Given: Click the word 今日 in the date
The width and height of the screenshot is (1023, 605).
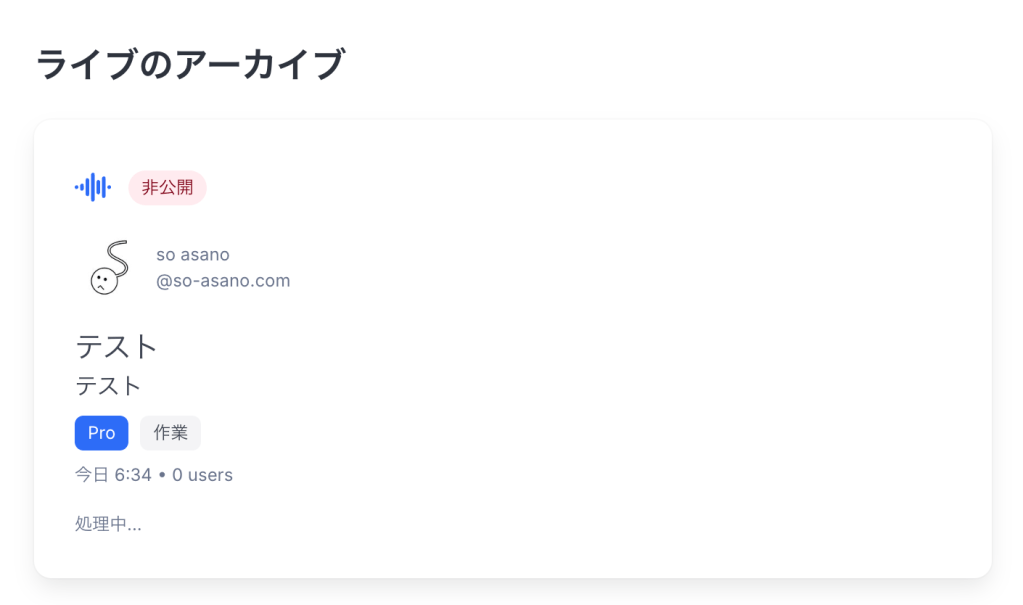Looking at the screenshot, I should point(92,475).
